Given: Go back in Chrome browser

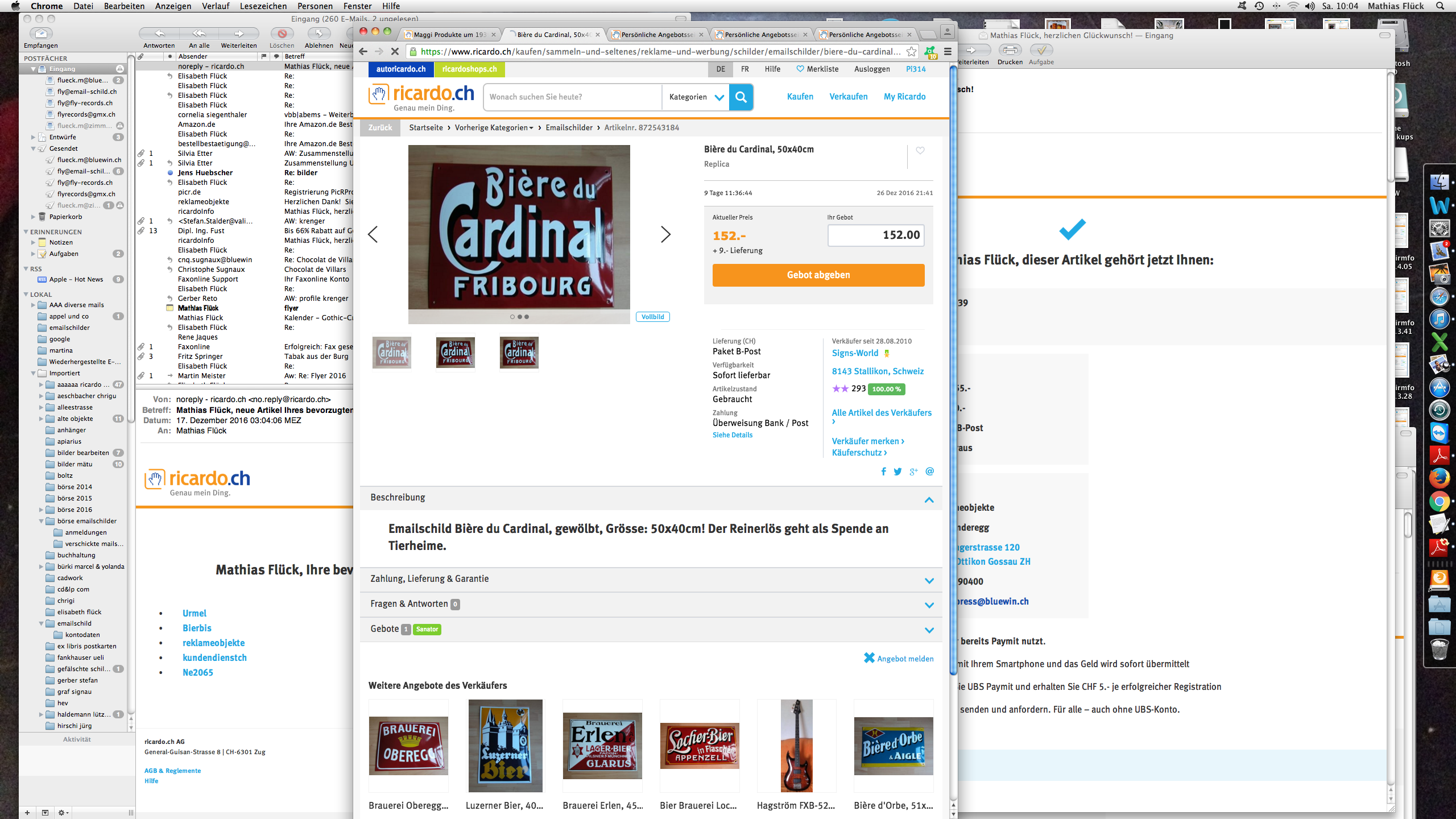Looking at the screenshot, I should pyautogui.click(x=363, y=52).
